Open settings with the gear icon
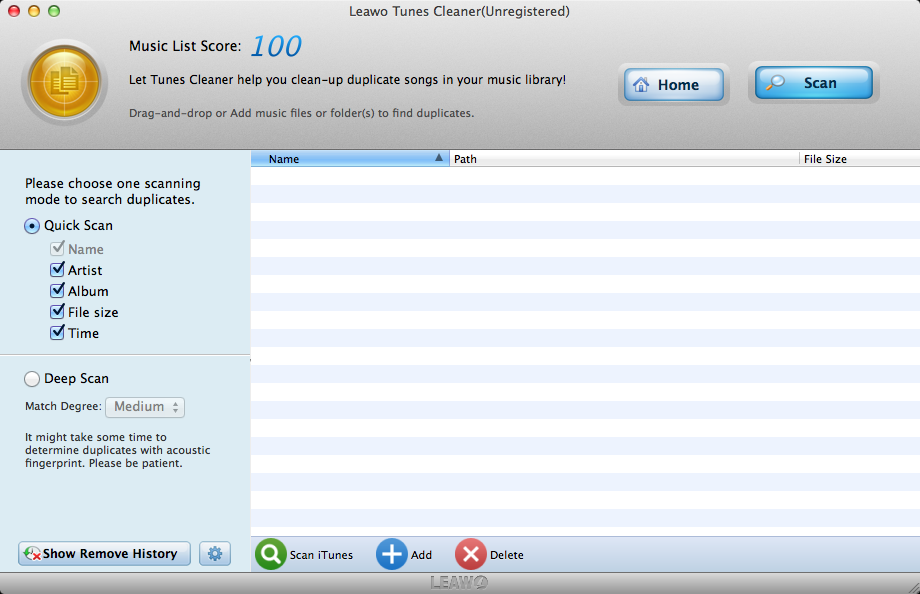The height and width of the screenshot is (594, 920). [x=215, y=554]
